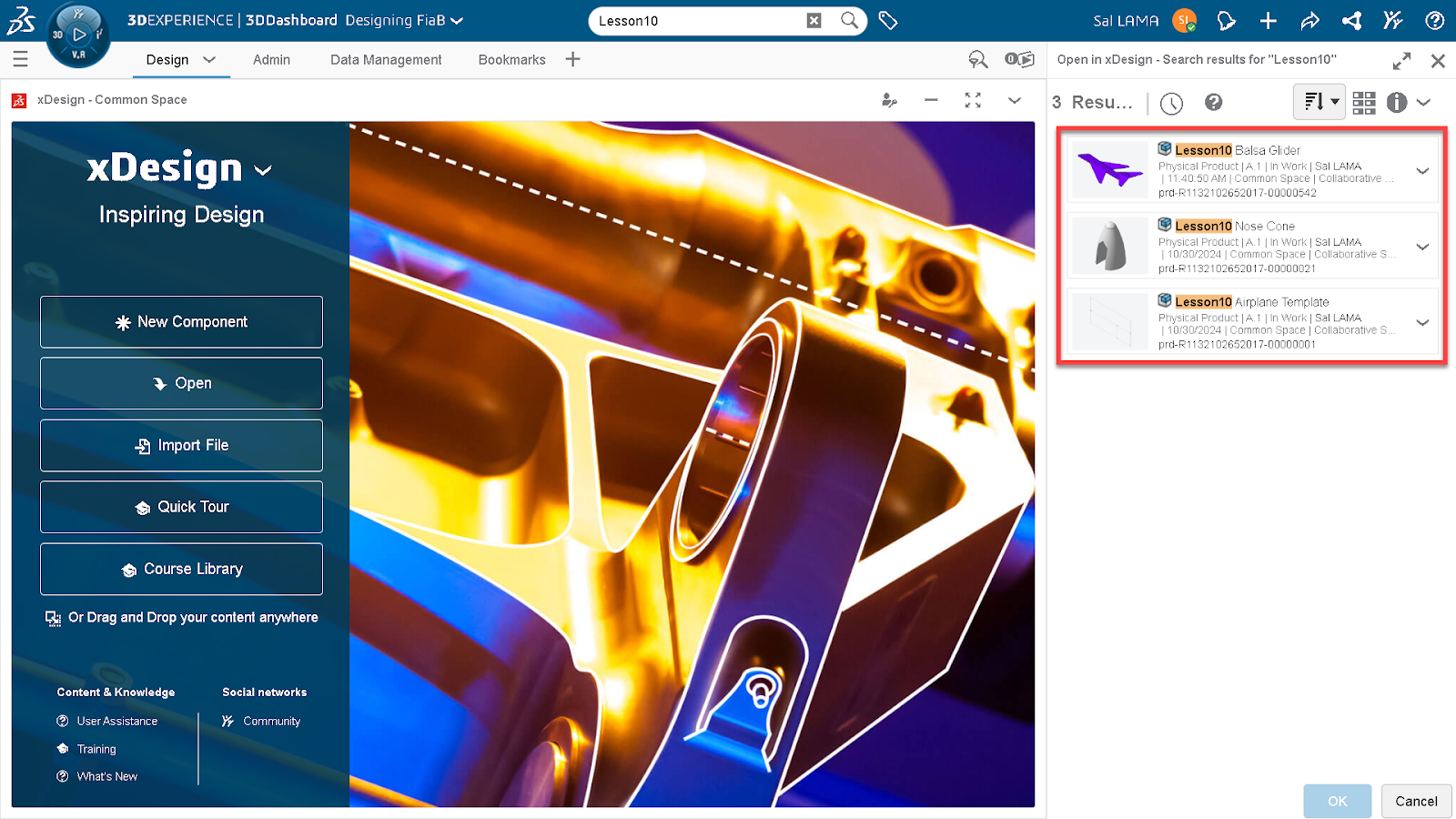Confirm with the OK button
The height and width of the screenshot is (819, 1456).
[1337, 801]
